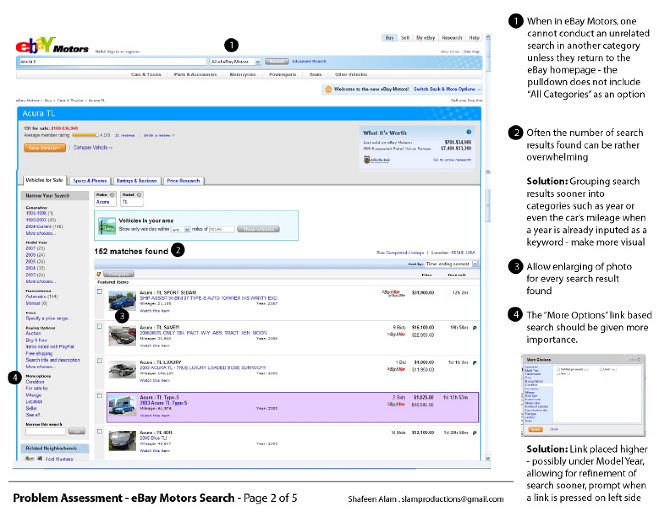Tick checkbox for Acura TL LUXURY listing
The image size is (670, 517).
point(100,361)
